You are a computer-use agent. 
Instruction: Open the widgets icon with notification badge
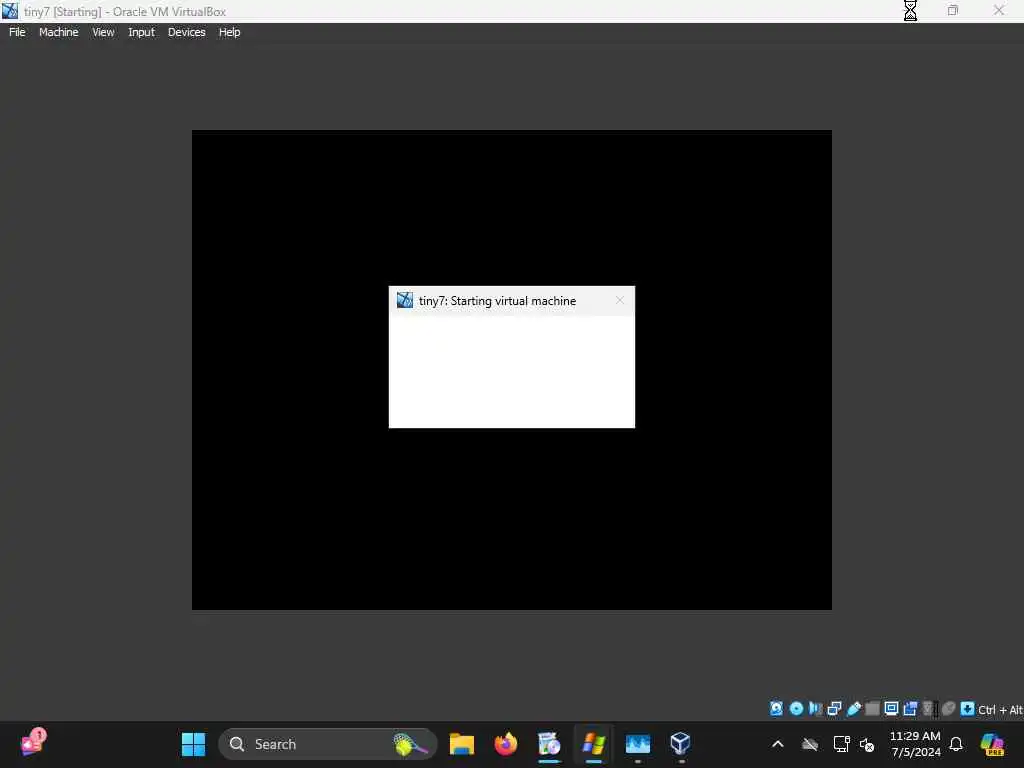click(33, 743)
